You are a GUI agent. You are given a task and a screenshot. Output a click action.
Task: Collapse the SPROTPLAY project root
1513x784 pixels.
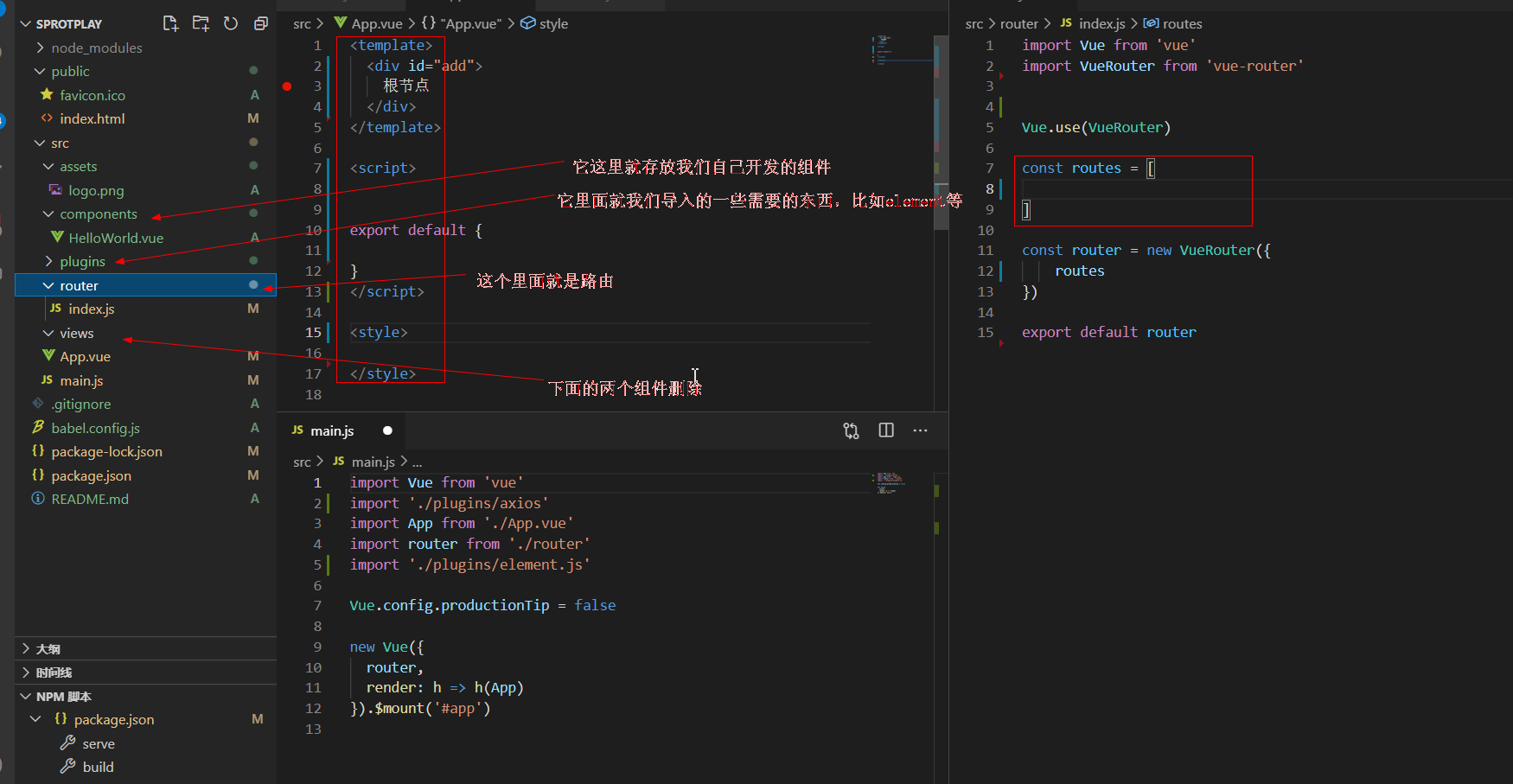coord(24,24)
